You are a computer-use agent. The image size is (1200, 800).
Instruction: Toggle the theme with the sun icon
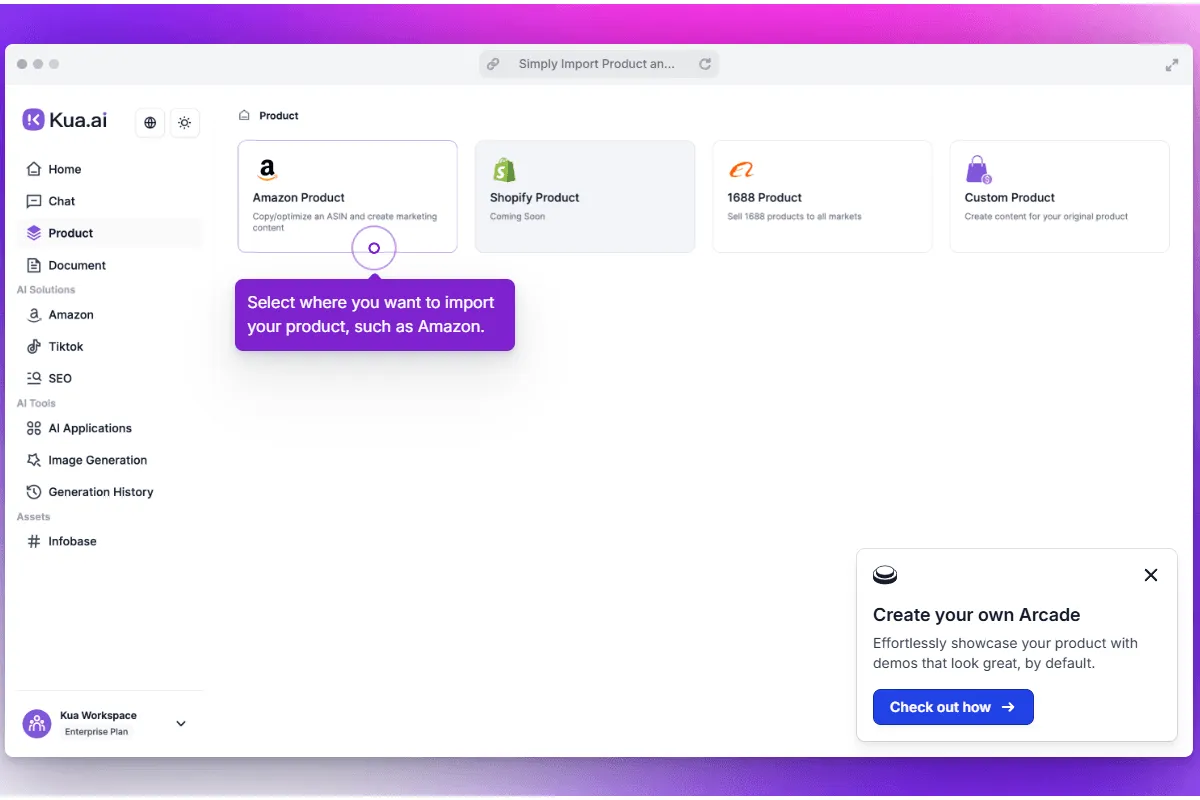184,122
